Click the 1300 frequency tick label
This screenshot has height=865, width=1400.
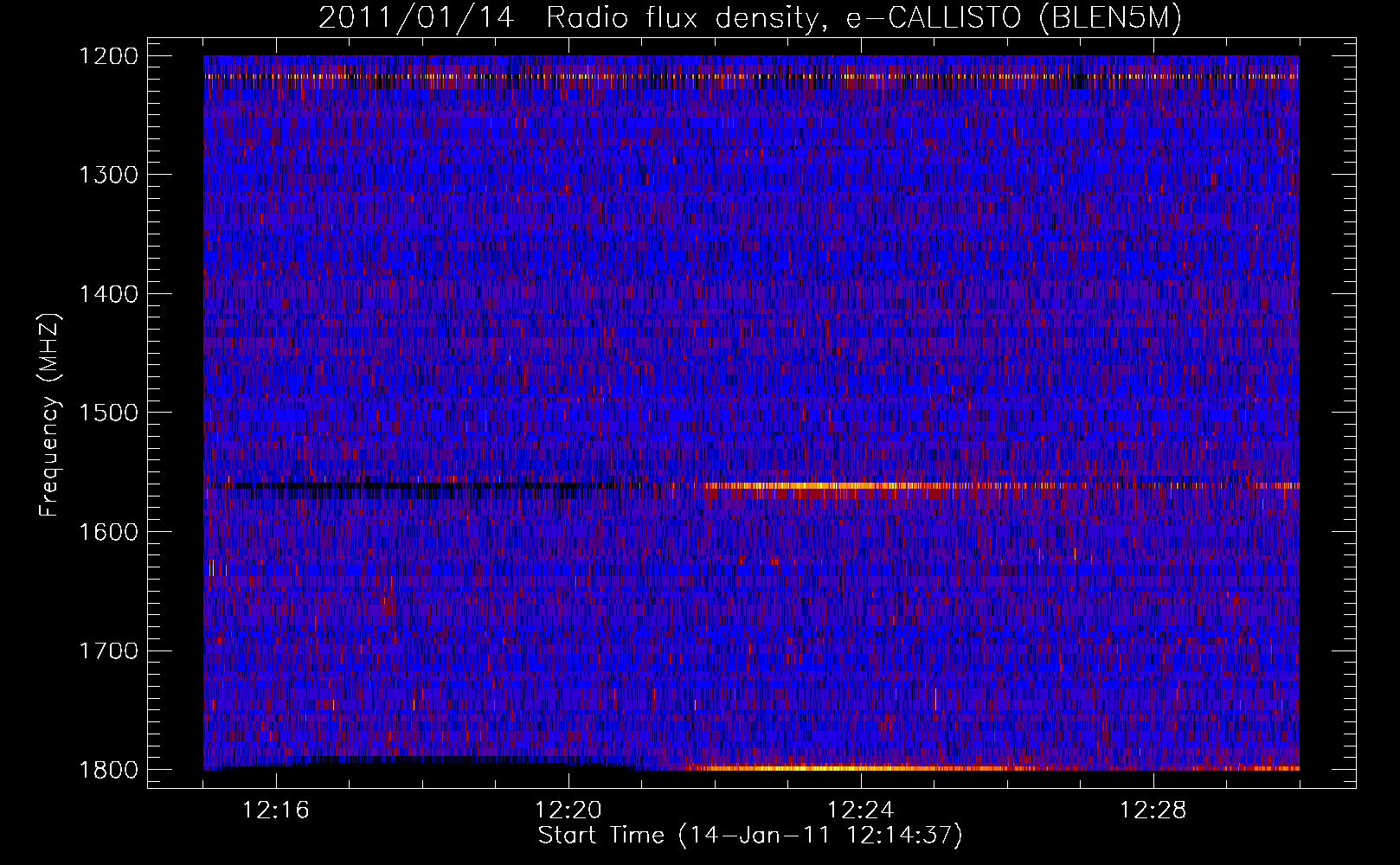pos(108,176)
